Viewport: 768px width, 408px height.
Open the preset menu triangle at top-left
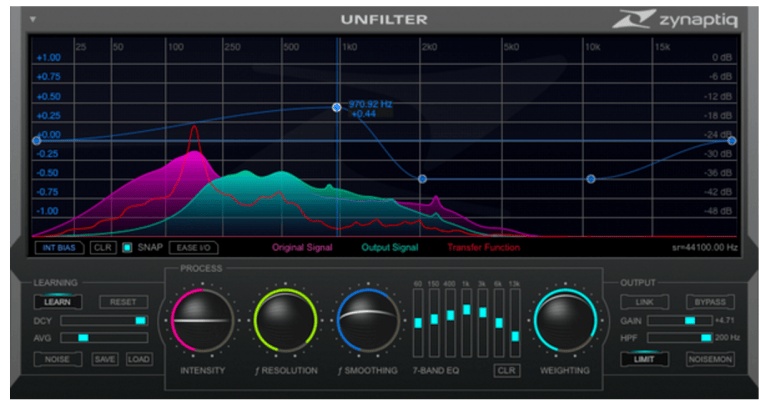click(x=33, y=20)
